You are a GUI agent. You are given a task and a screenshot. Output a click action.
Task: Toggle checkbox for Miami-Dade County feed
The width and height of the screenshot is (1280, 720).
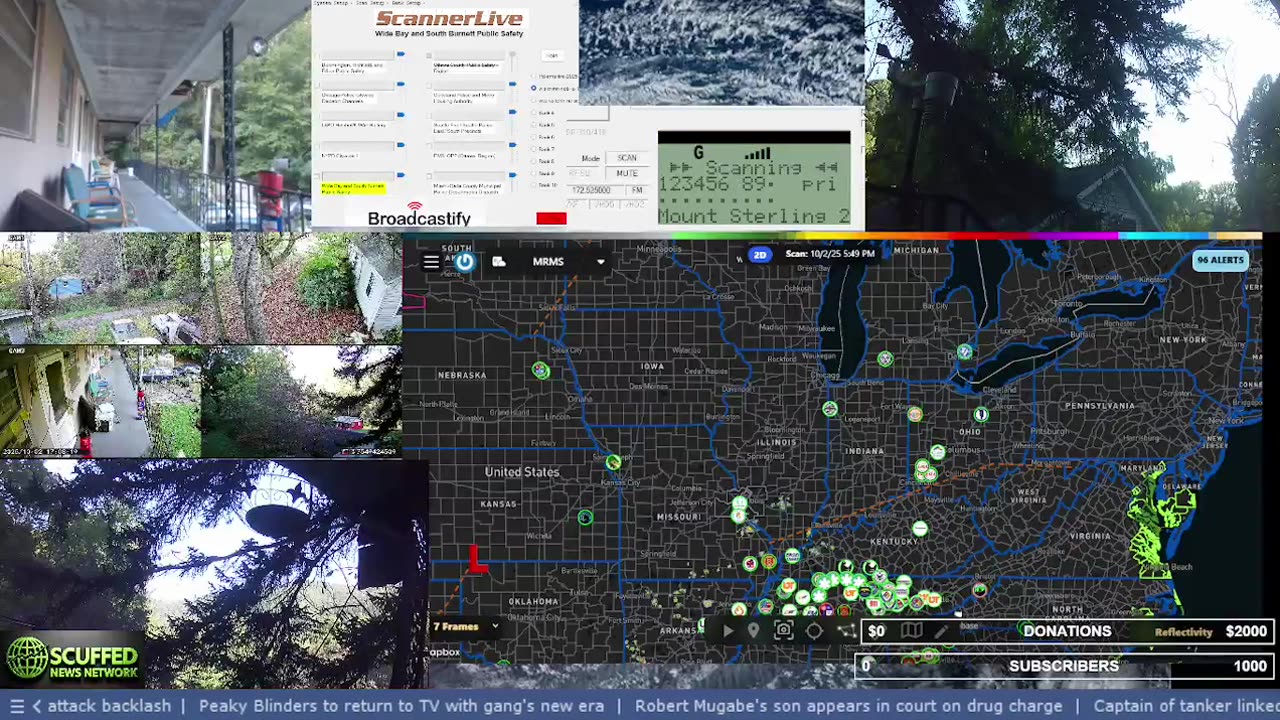(x=429, y=176)
